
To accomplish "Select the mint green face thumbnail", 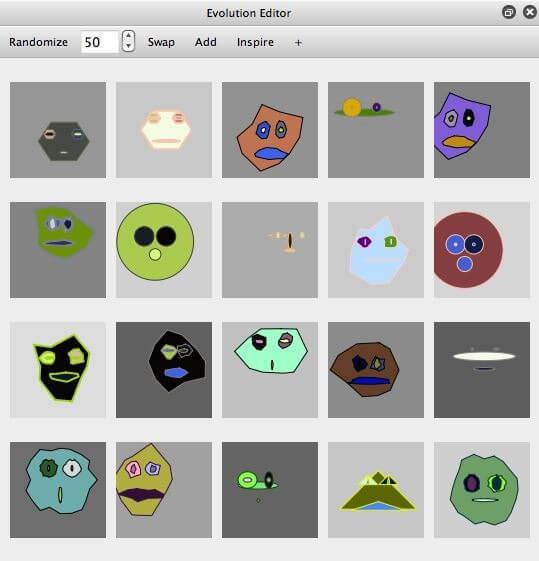I will pyautogui.click(x=270, y=370).
